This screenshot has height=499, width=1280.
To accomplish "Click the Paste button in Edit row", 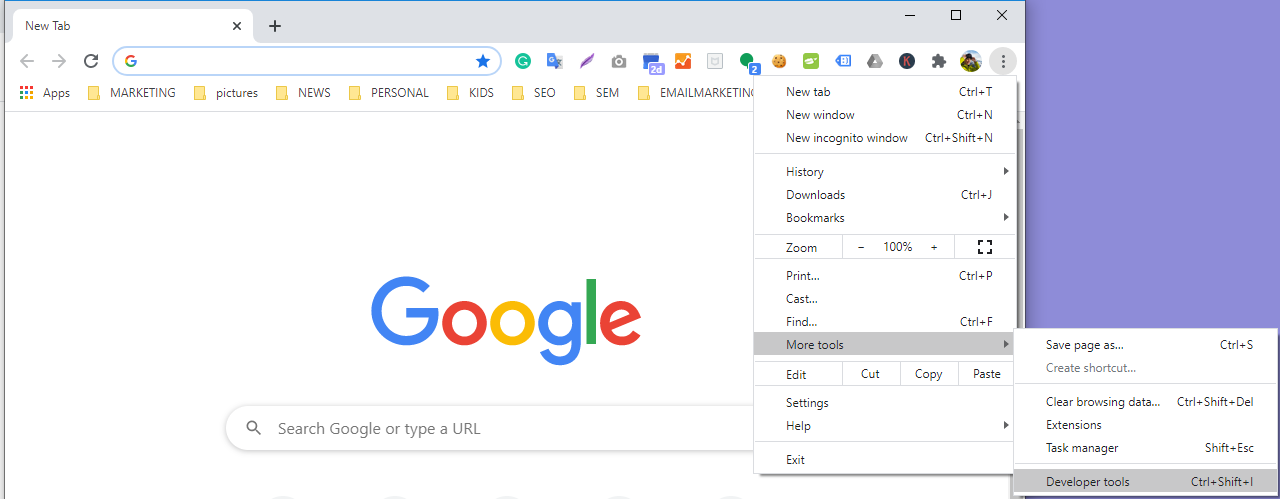I will click(986, 374).
